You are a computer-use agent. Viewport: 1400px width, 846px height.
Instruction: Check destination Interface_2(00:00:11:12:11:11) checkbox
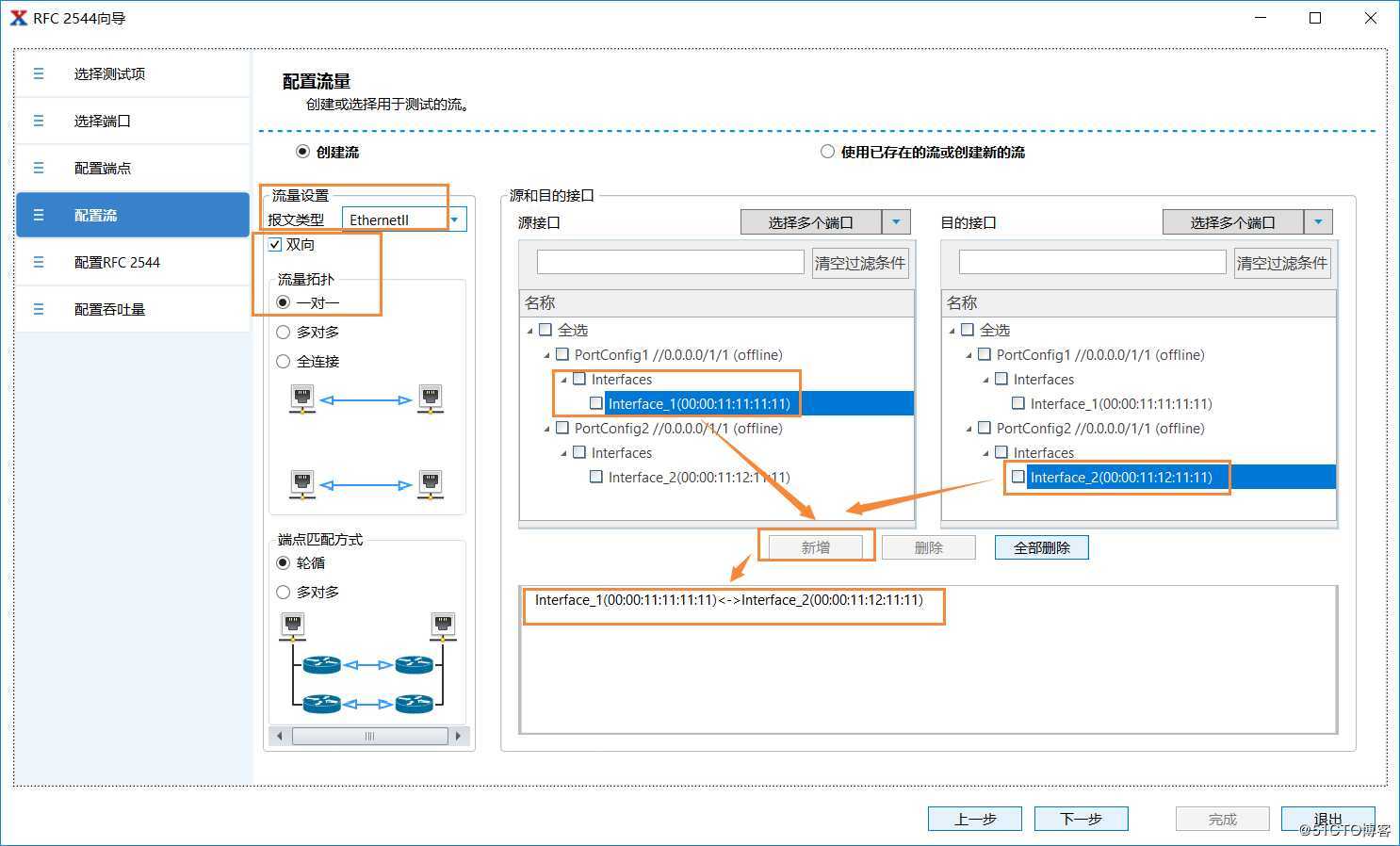(1018, 477)
